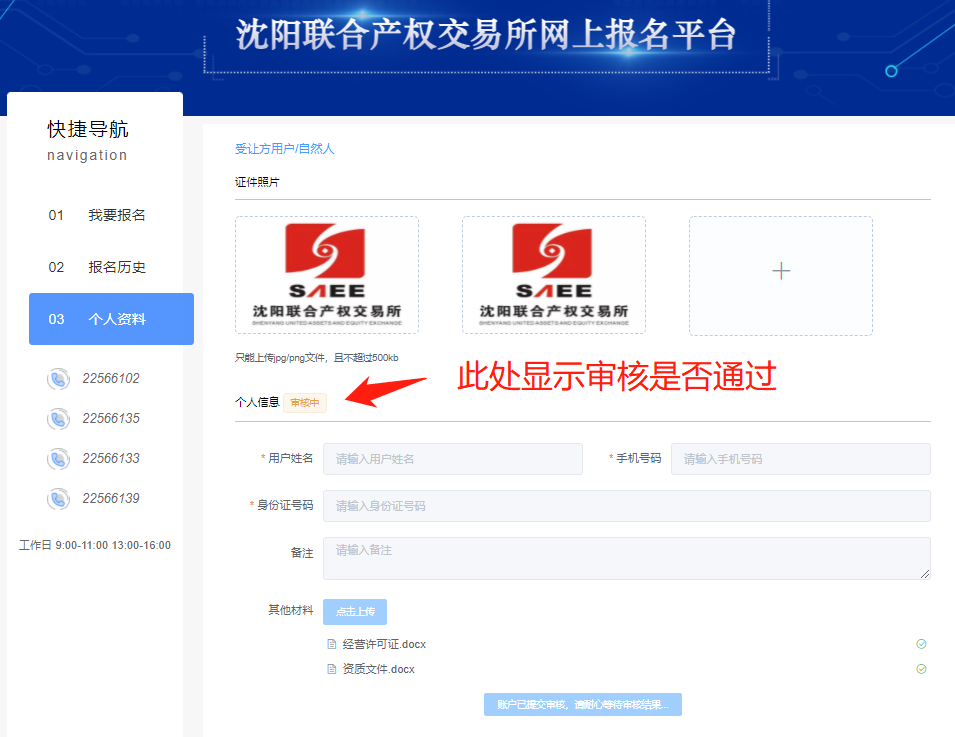Click the 受让方用户/自然人 breadcrumb link

(285, 149)
